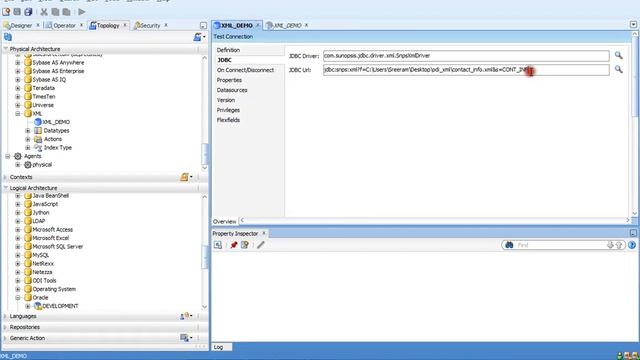Click the Topology refresh icon under the tabs
This screenshot has height=360, width=640.
point(8,37)
